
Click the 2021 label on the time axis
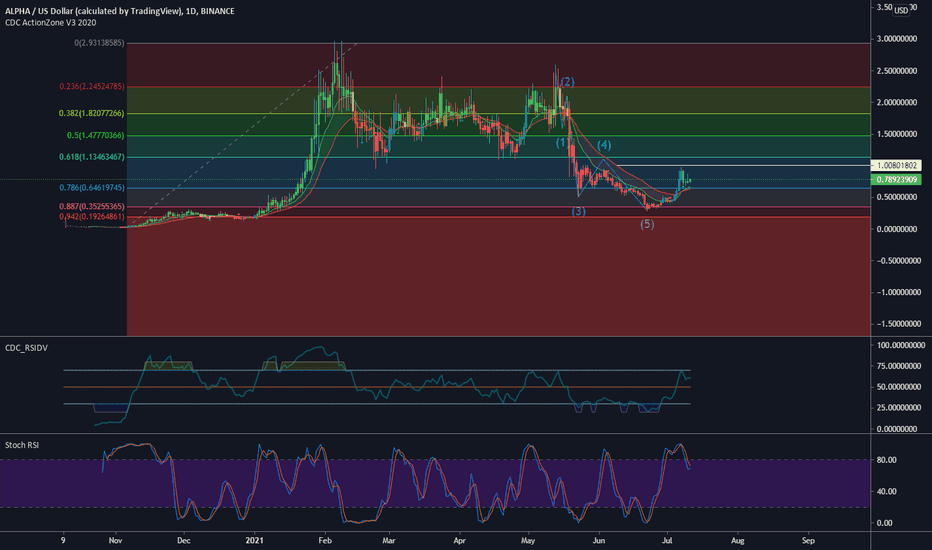[254, 540]
